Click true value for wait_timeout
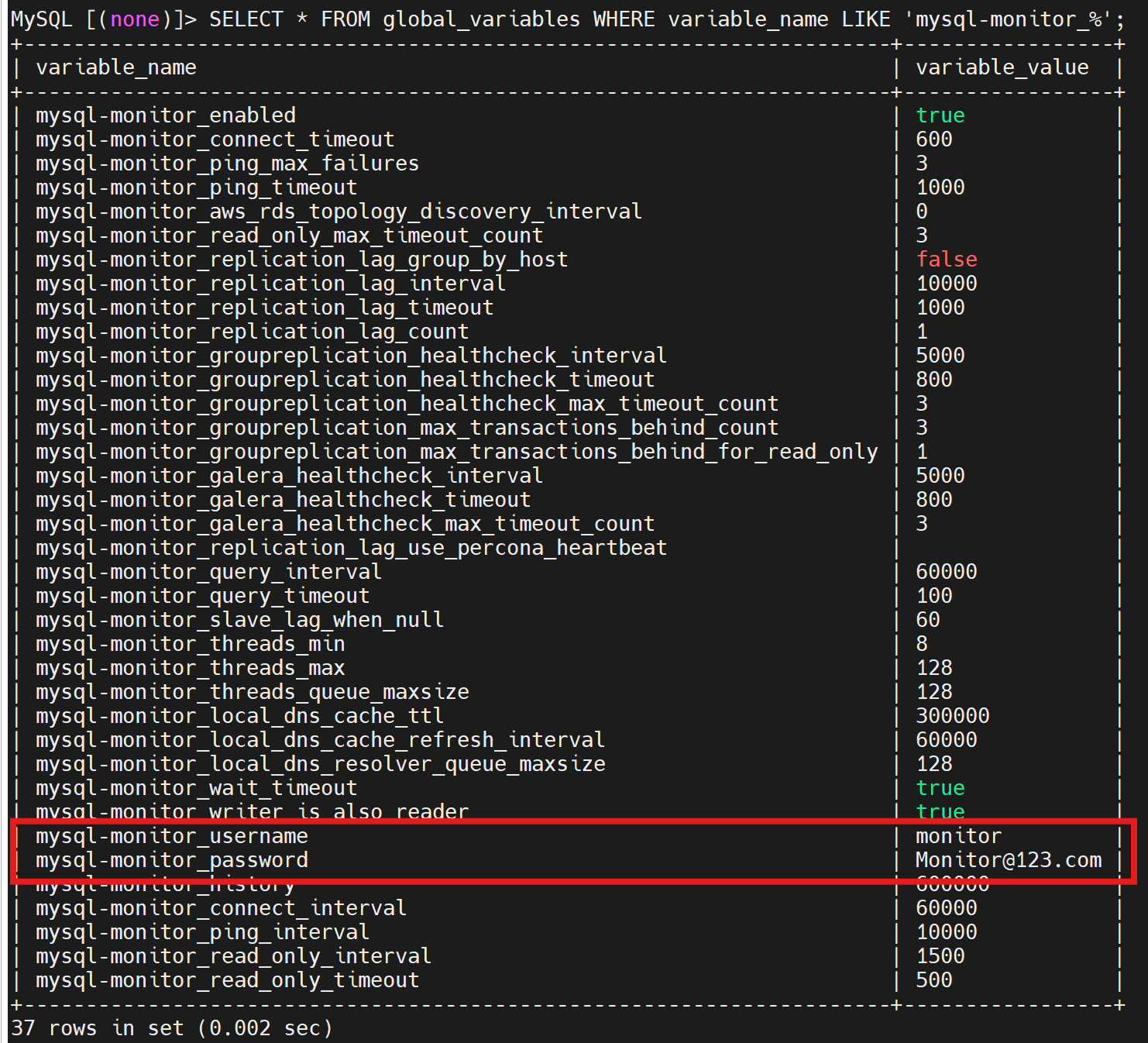Screen dimensions: 1148x1043 point(940,789)
